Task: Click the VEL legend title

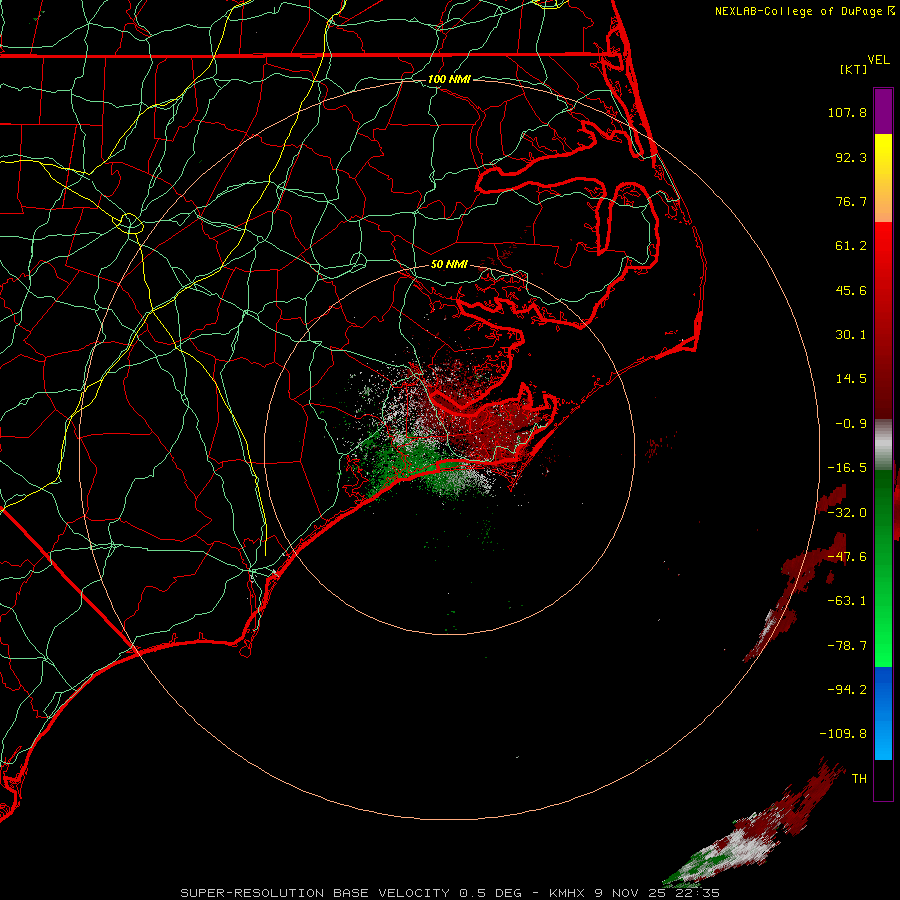Action: point(878,60)
